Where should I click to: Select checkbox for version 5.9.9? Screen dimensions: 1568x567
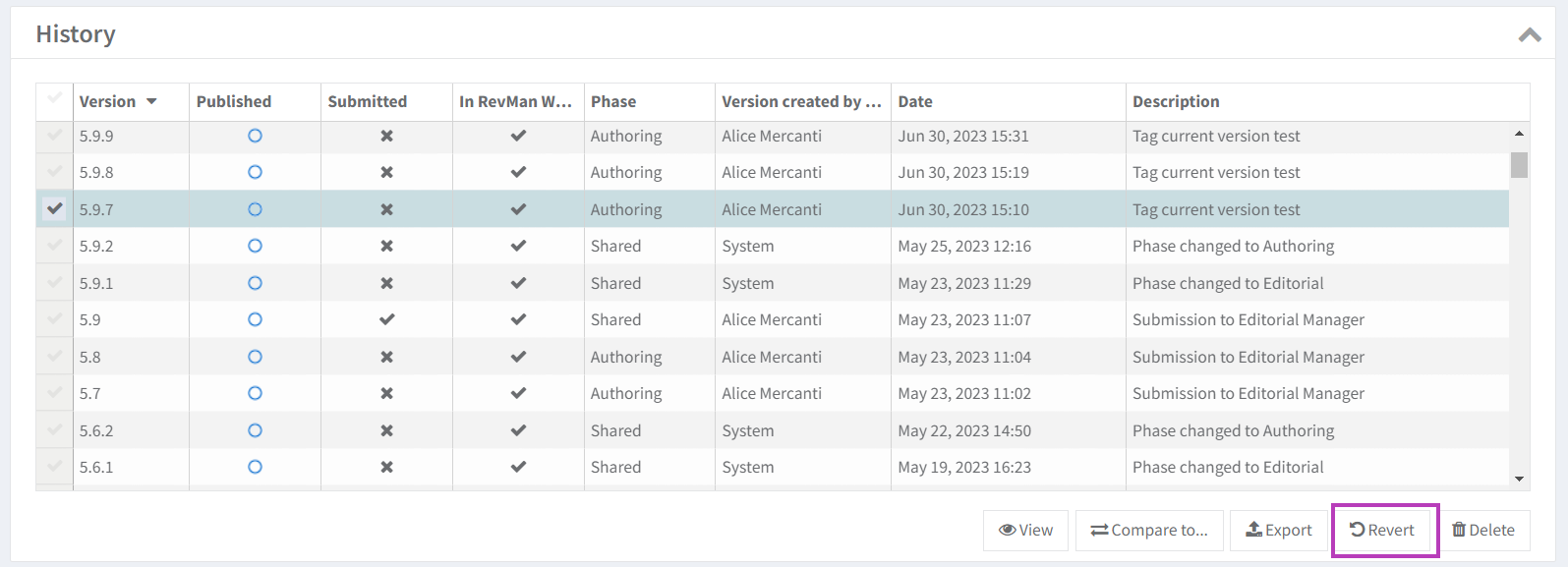(x=55, y=136)
